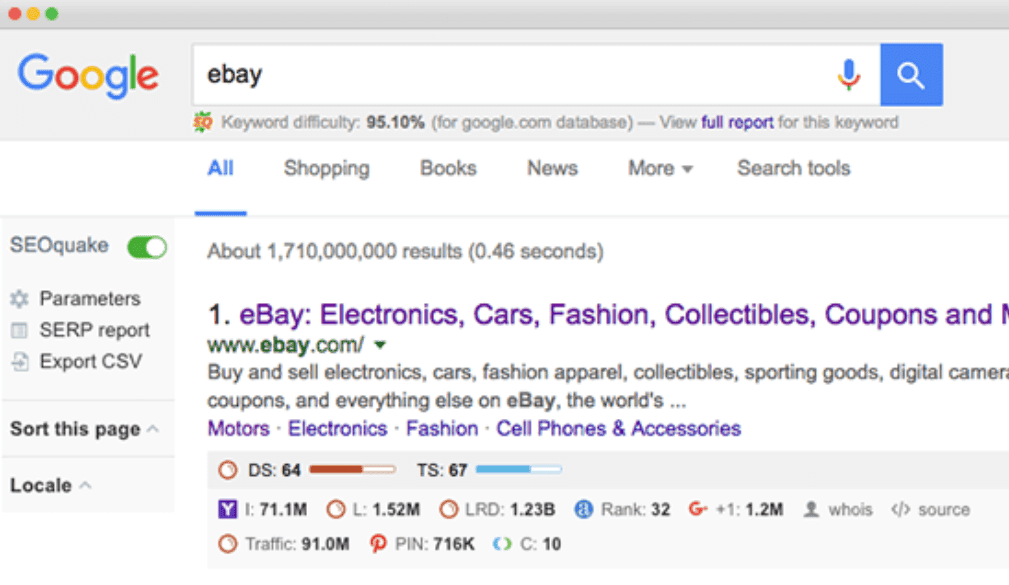Screen dimensions: 1009x585
Task: Turn off the SEOquake toggle
Action: click(147, 247)
